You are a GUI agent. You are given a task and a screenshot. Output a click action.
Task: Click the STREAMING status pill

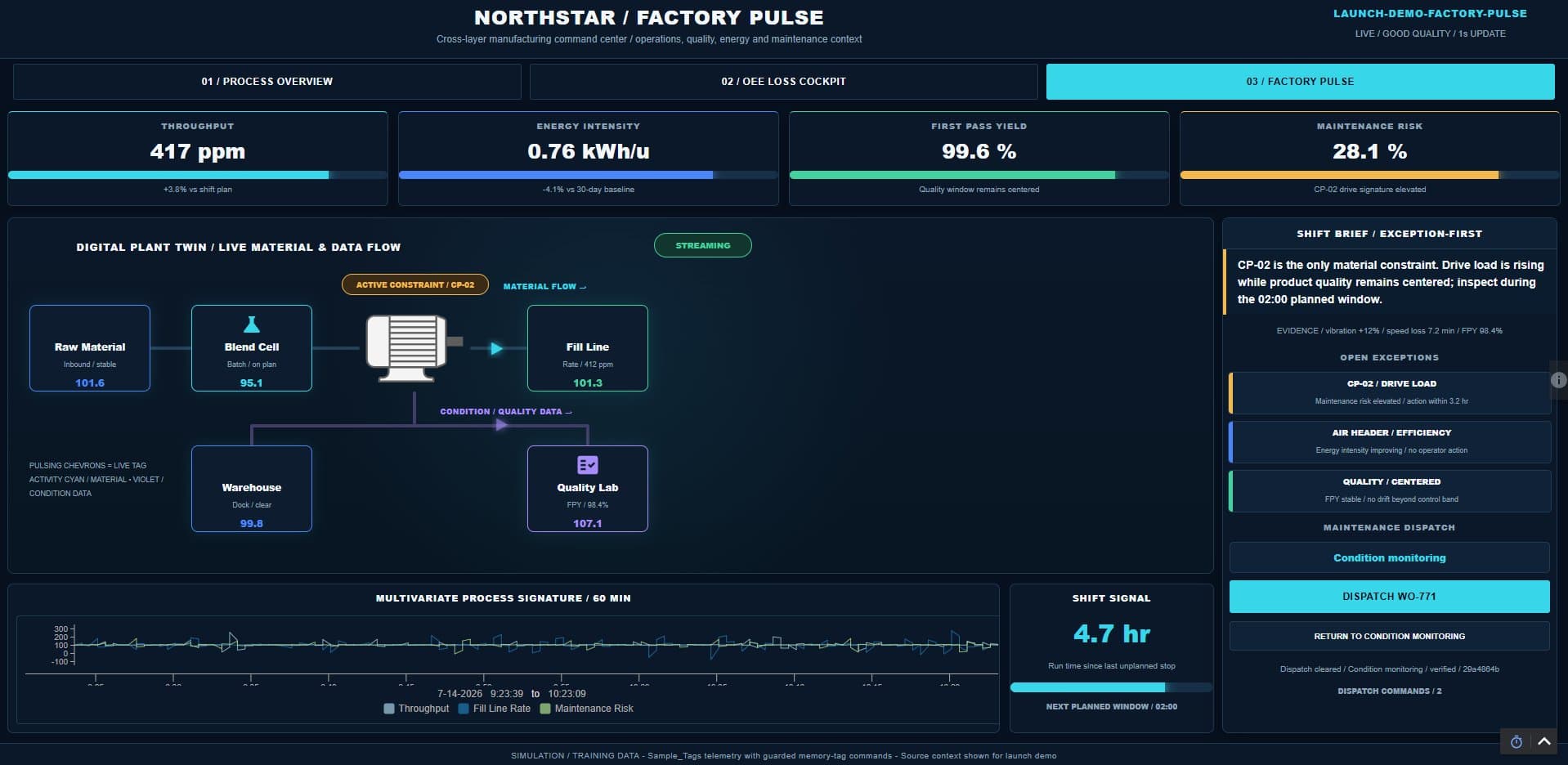point(703,245)
